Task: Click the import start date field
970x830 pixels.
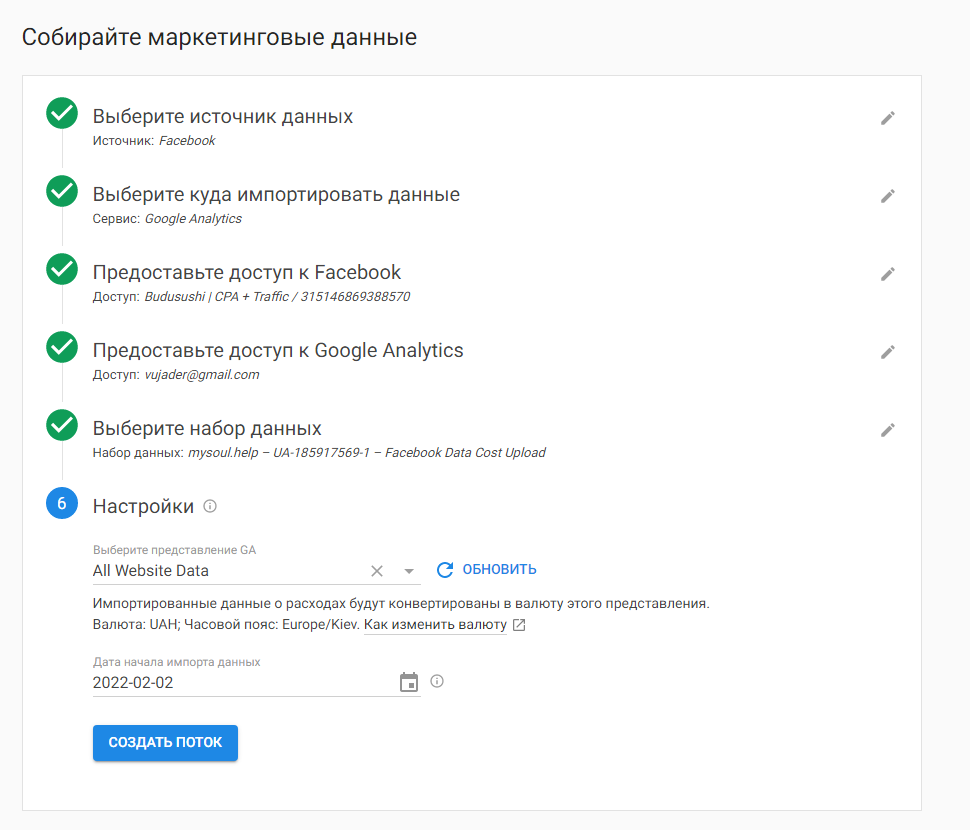Action: click(240, 684)
